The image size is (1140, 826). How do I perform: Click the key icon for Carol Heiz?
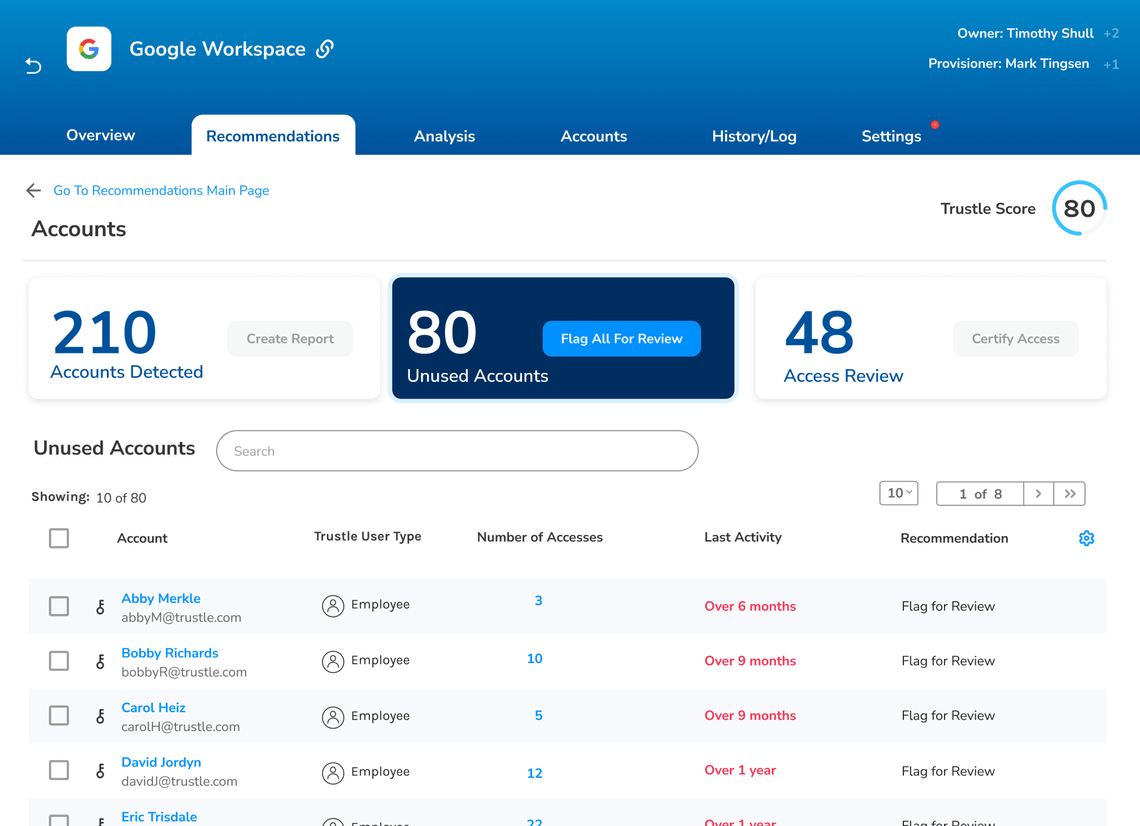[100, 716]
